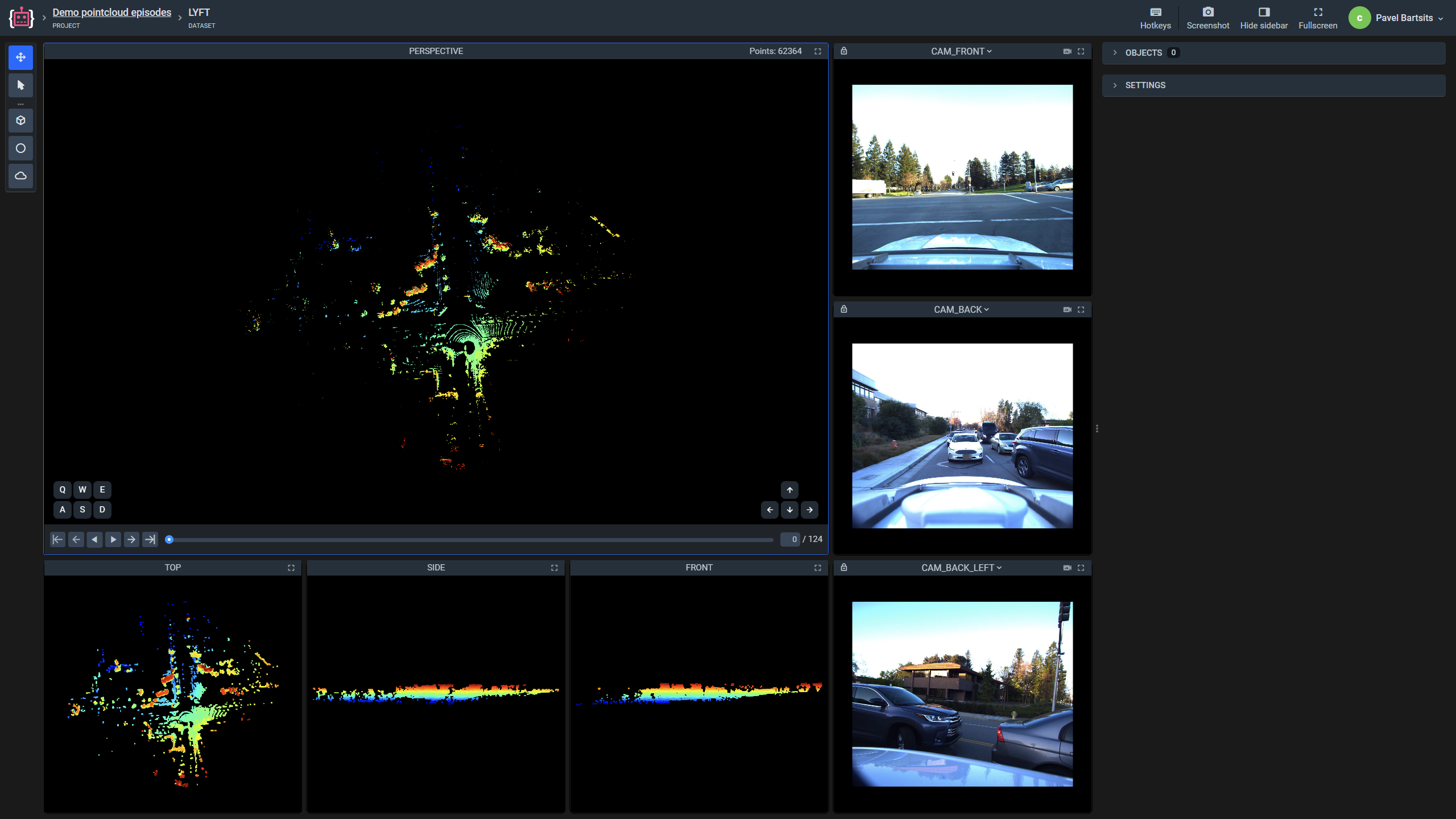Viewport: 1456px width, 819px height.
Task: Click the frame timeline slider handle
Action: 170,539
